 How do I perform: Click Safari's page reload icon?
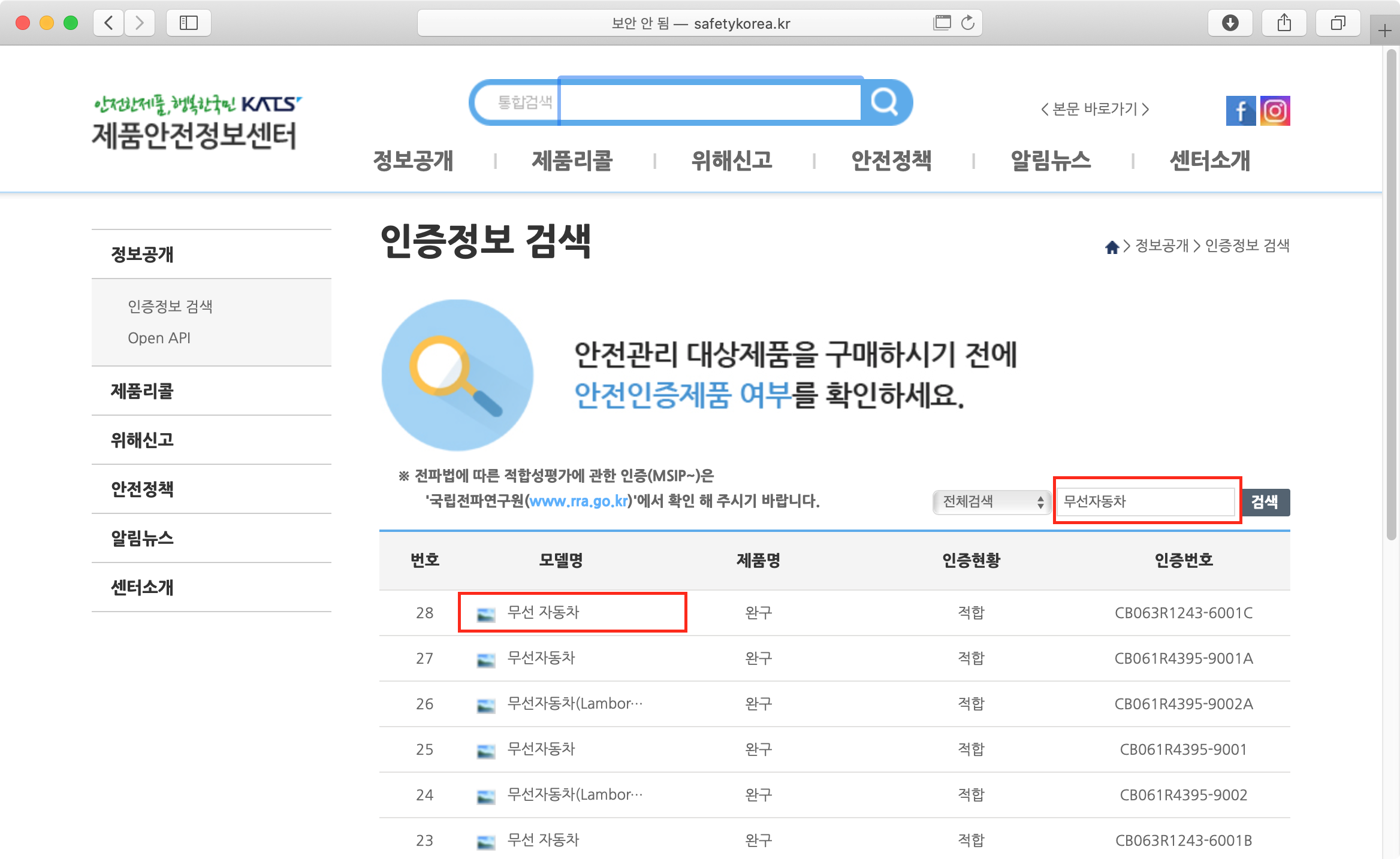tap(968, 23)
